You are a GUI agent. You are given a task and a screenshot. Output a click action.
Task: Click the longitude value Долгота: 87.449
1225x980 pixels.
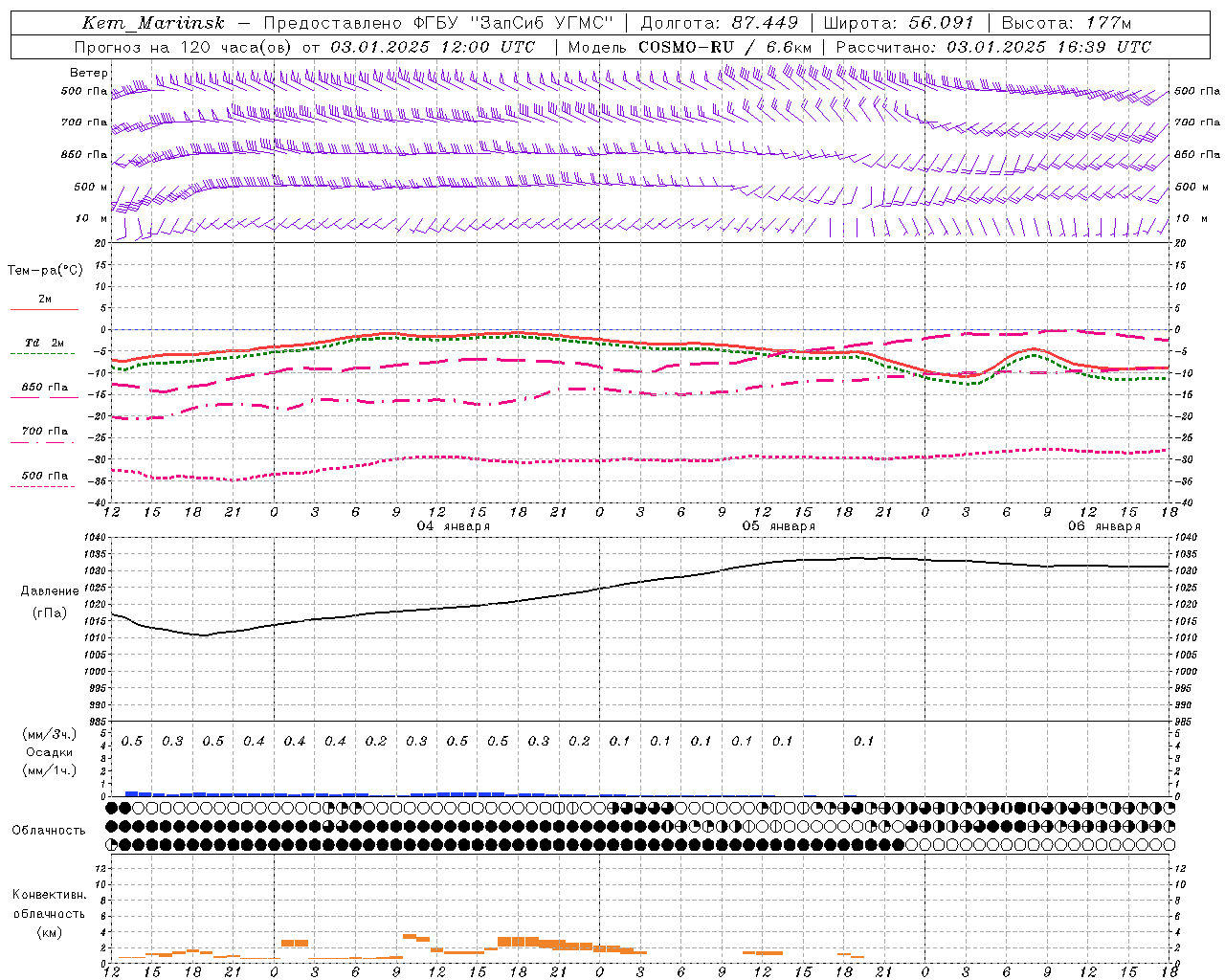[719, 23]
